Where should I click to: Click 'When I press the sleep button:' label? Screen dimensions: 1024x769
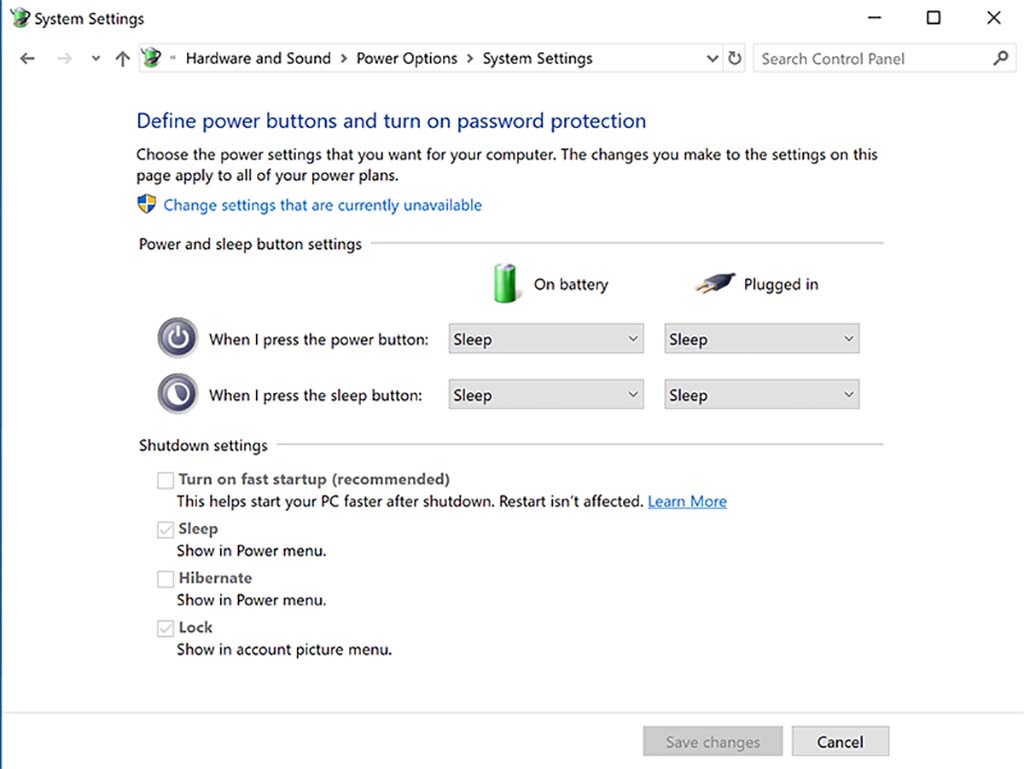point(315,395)
